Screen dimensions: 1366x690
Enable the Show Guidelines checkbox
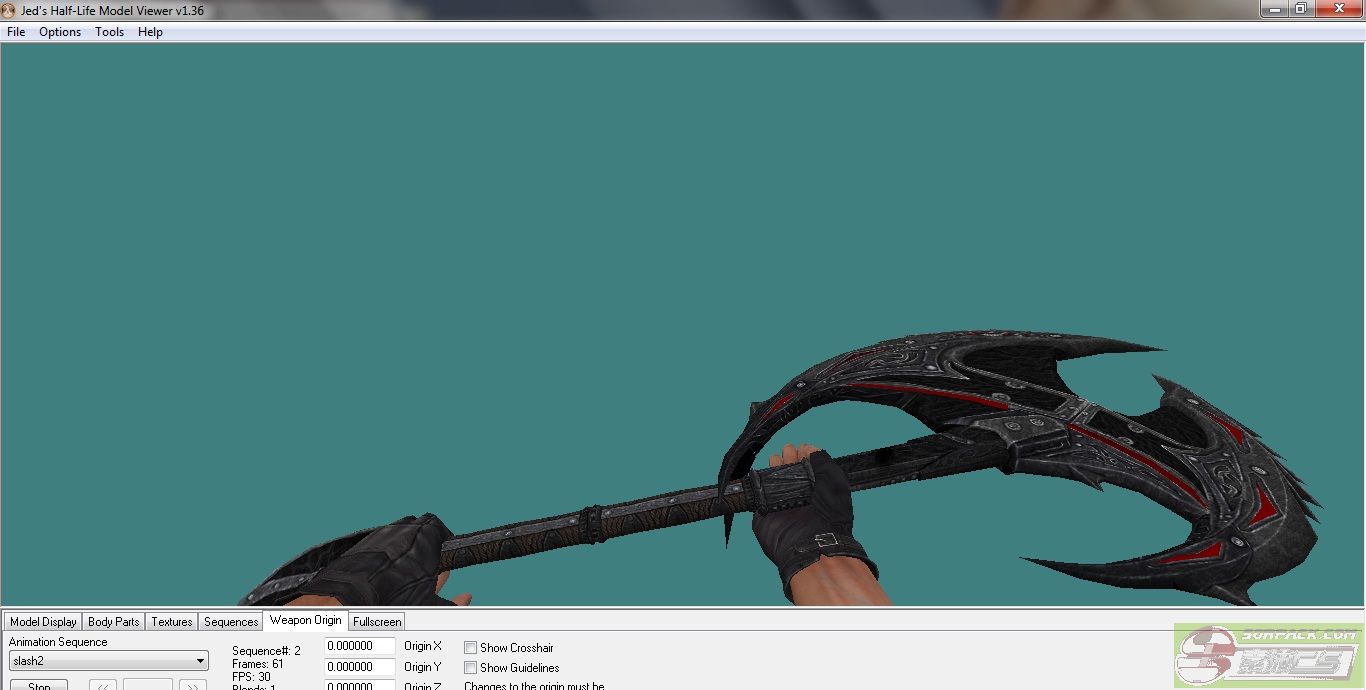point(471,668)
